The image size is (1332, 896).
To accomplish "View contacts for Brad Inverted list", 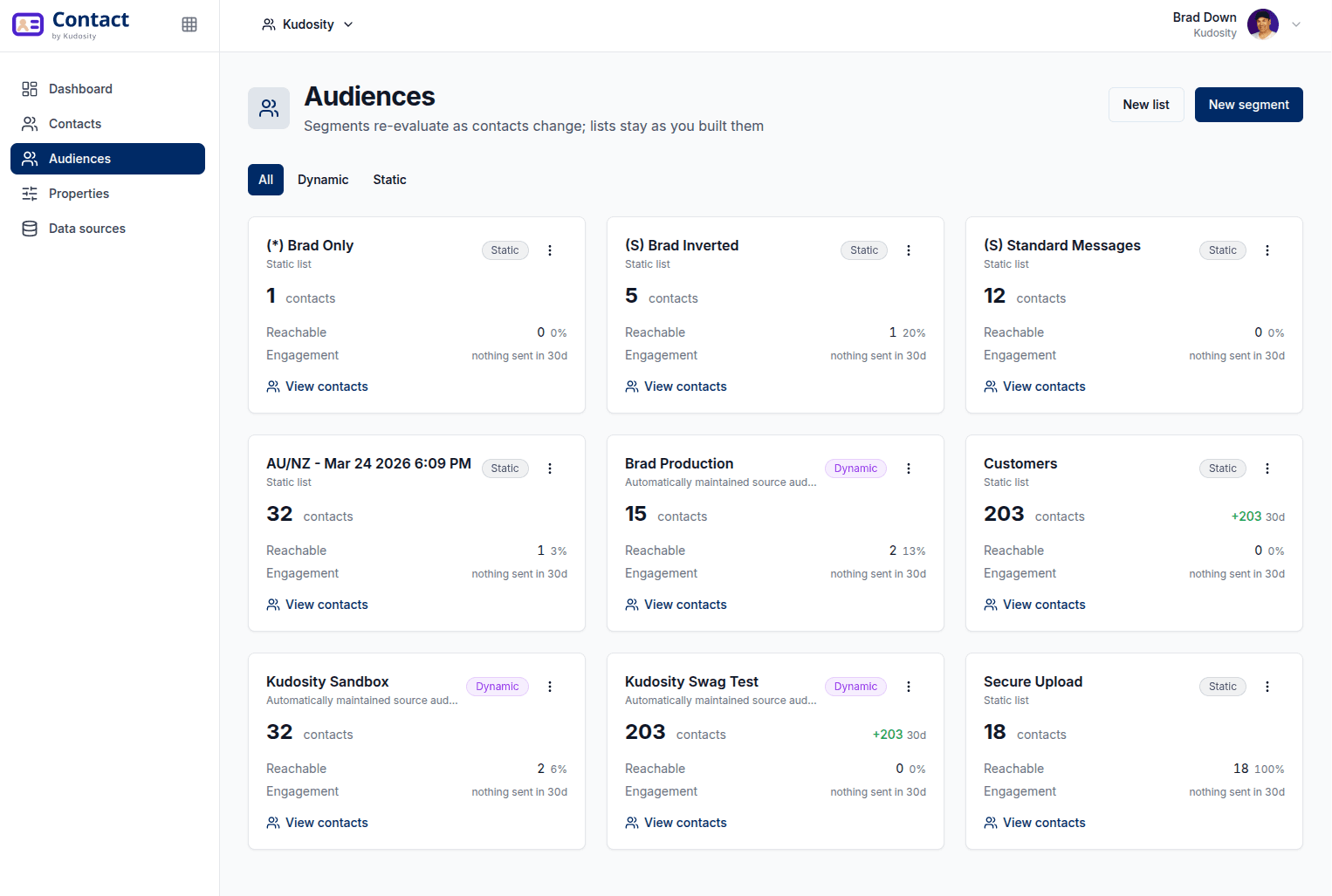I will click(x=676, y=386).
